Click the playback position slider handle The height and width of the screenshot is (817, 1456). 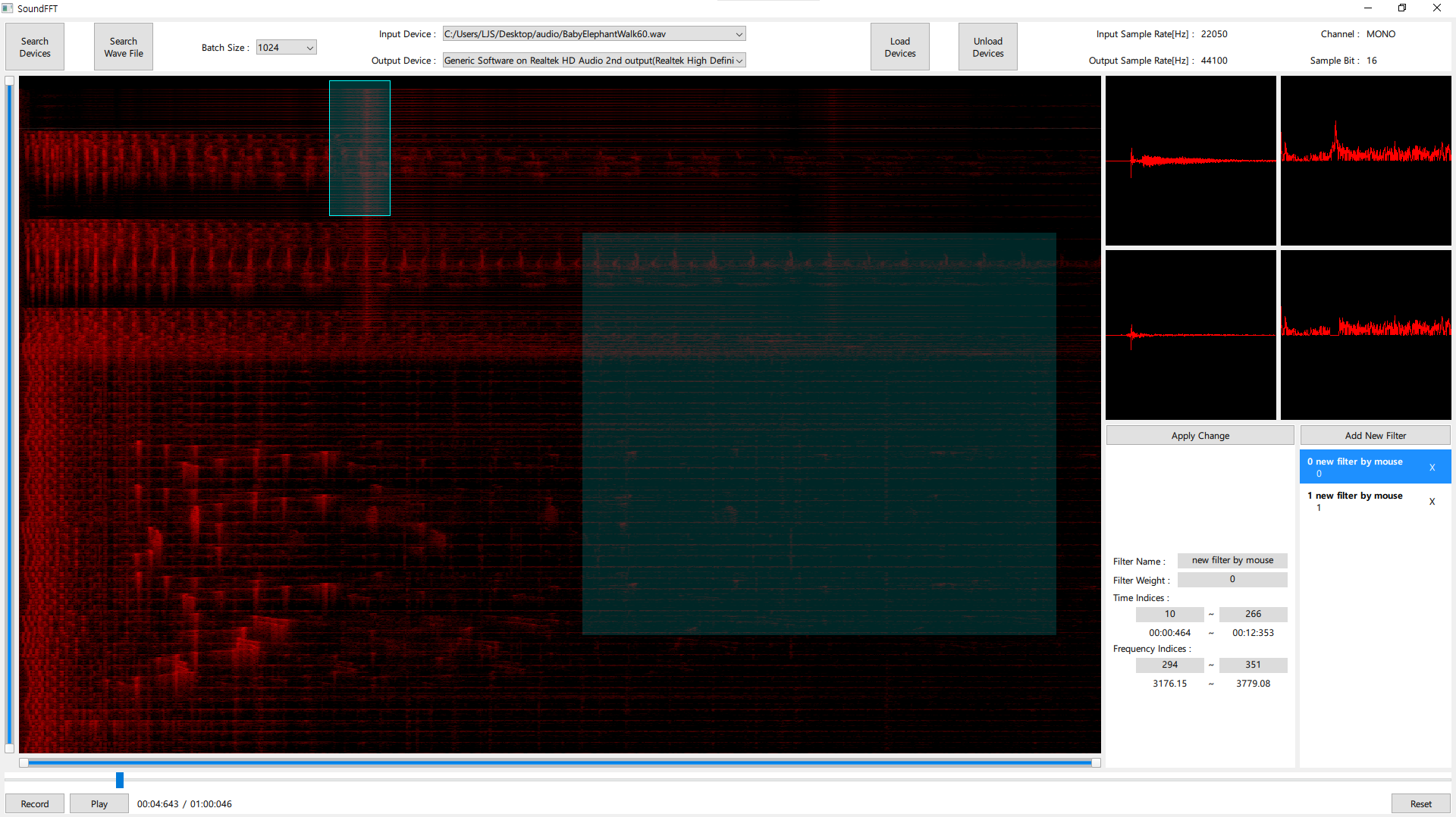[x=120, y=780]
